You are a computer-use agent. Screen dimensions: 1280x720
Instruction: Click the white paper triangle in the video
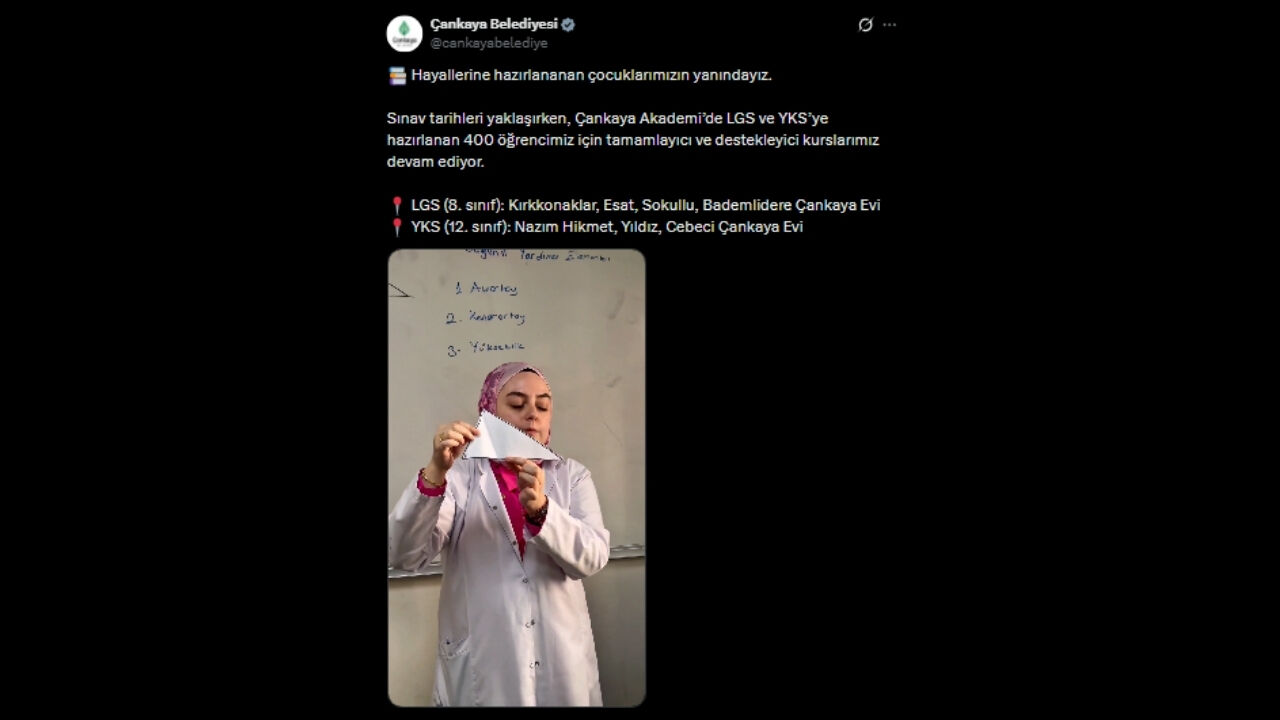tap(510, 439)
